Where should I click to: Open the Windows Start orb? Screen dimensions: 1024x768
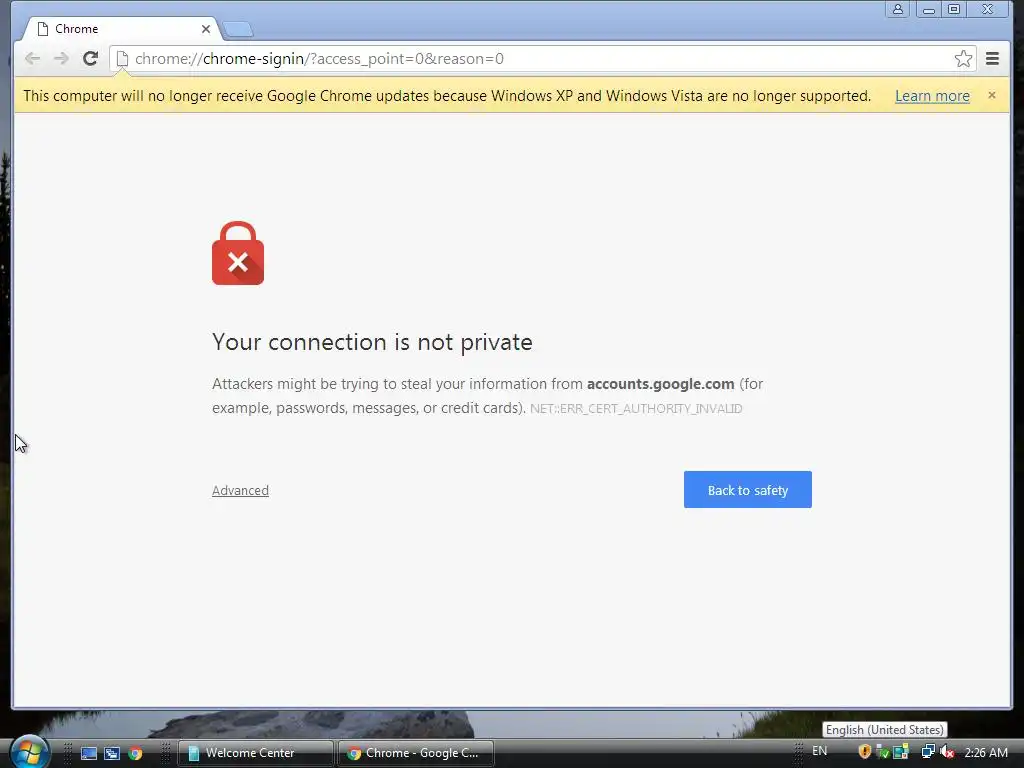click(29, 752)
